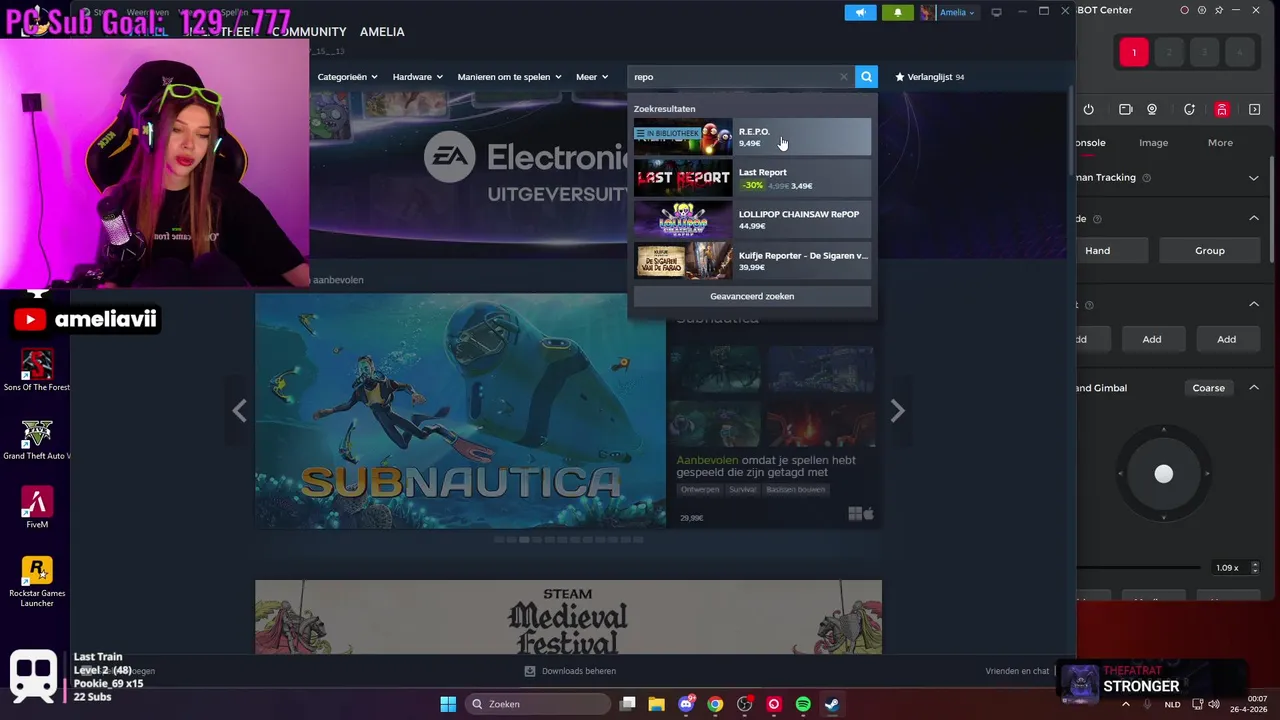Clear the Steam search field with X
This screenshot has height=720, width=1280.
click(x=843, y=76)
